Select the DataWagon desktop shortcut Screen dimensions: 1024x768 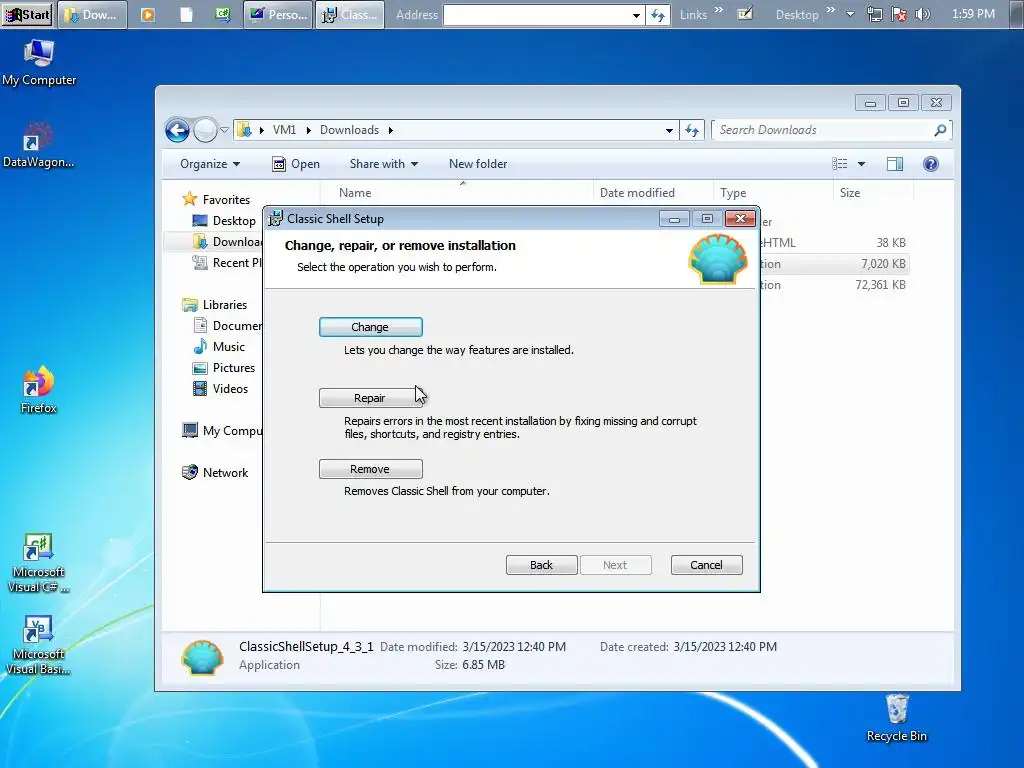[39, 145]
